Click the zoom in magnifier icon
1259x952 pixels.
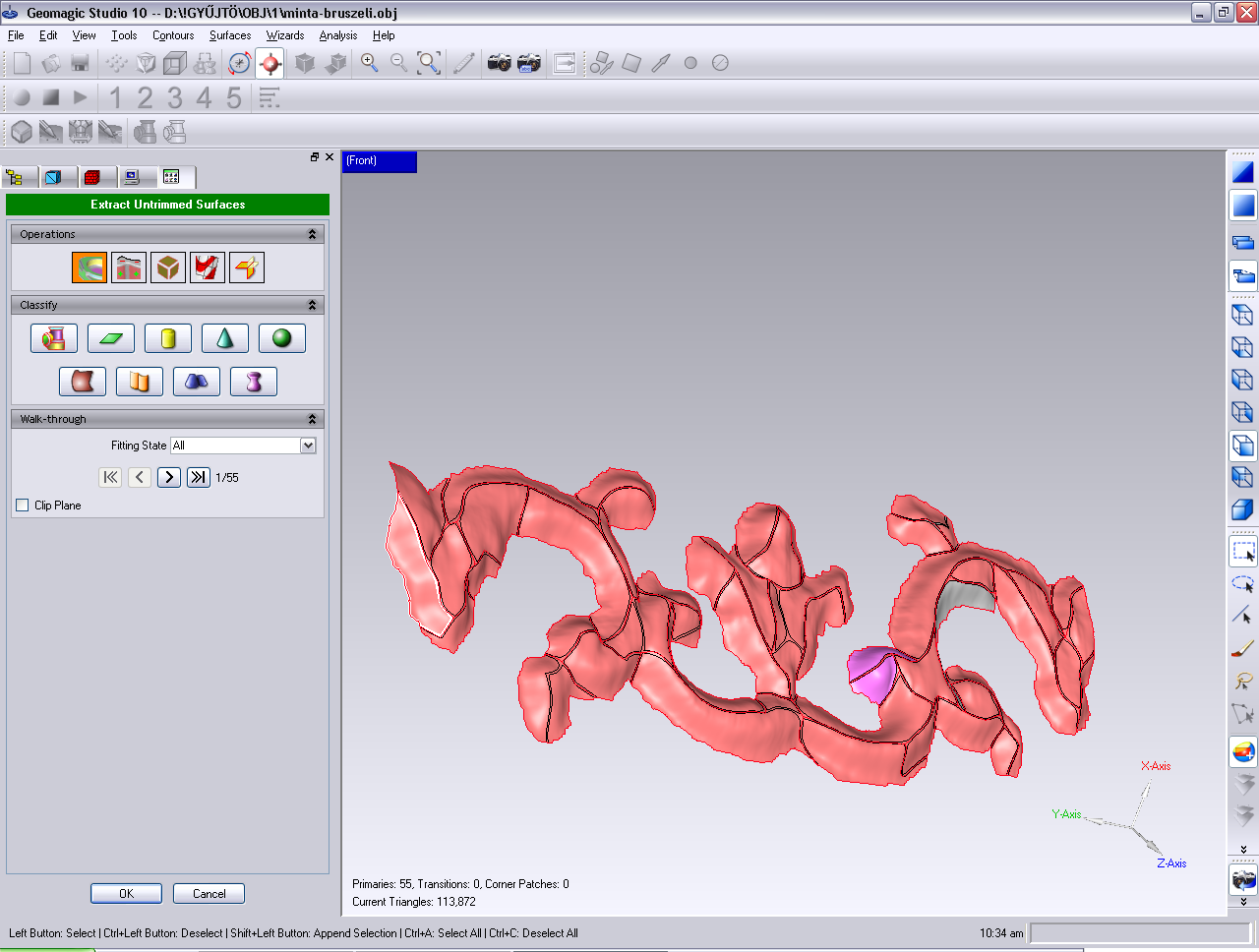(370, 63)
